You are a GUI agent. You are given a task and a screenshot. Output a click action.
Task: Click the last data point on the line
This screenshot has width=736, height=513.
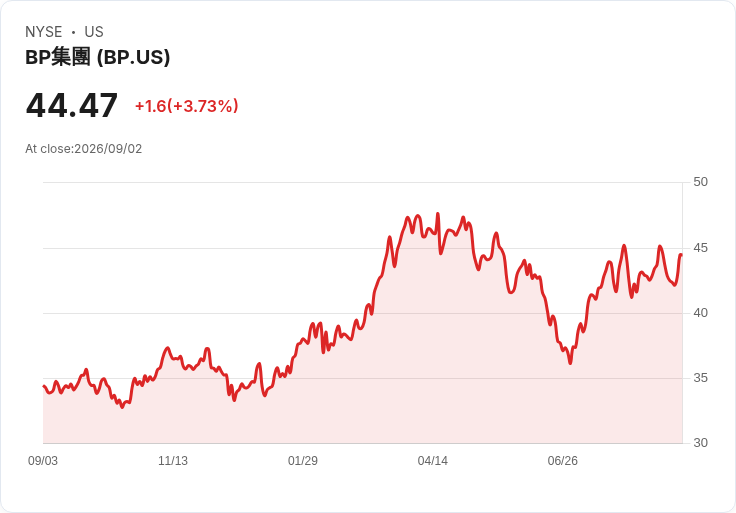click(681, 255)
